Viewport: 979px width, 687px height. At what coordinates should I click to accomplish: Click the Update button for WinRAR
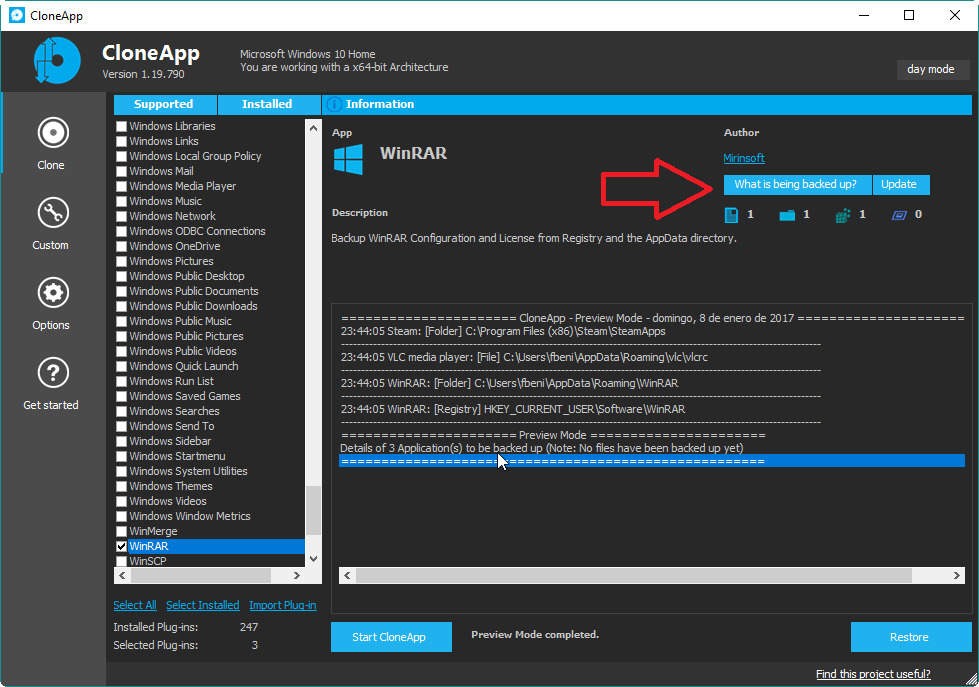[x=901, y=184]
